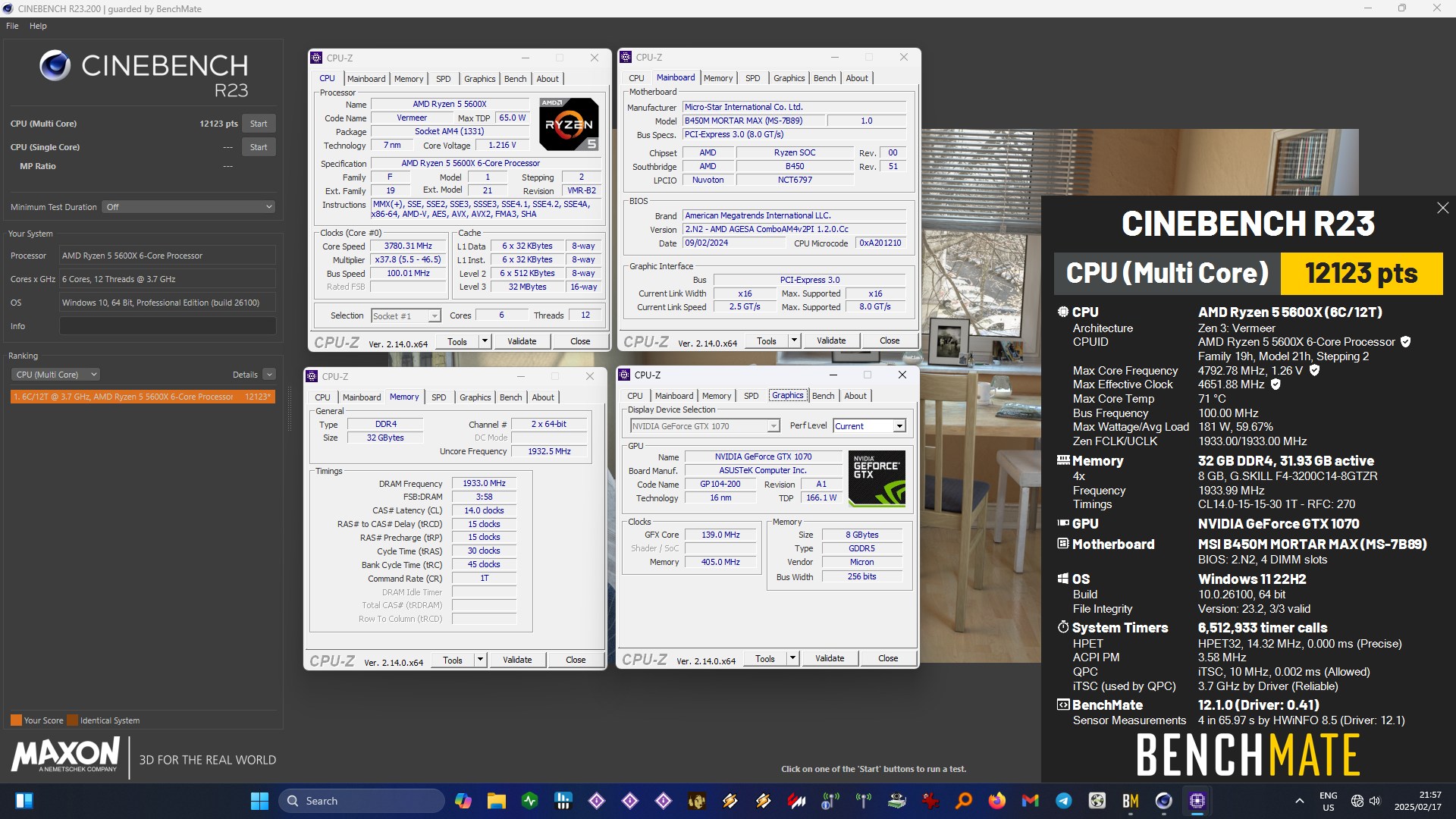Open BenchMate BM icon in the taskbar
Viewport: 1456px width, 819px height.
click(1130, 801)
